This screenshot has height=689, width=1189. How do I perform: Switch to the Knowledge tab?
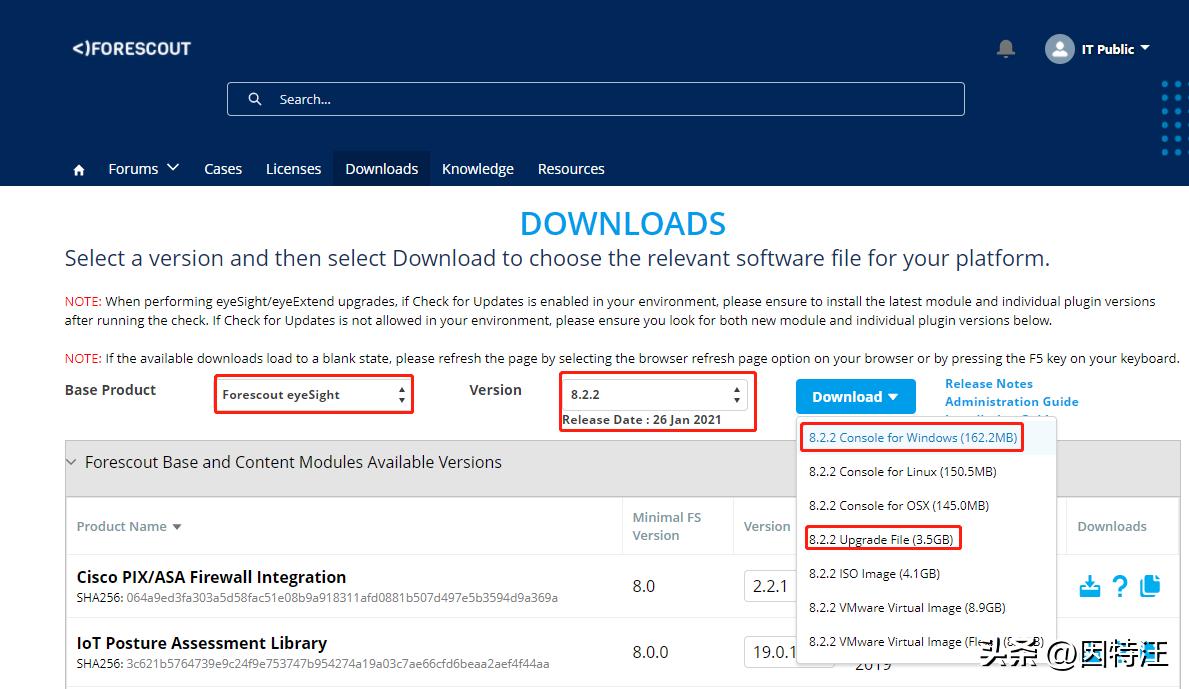pyautogui.click(x=477, y=169)
